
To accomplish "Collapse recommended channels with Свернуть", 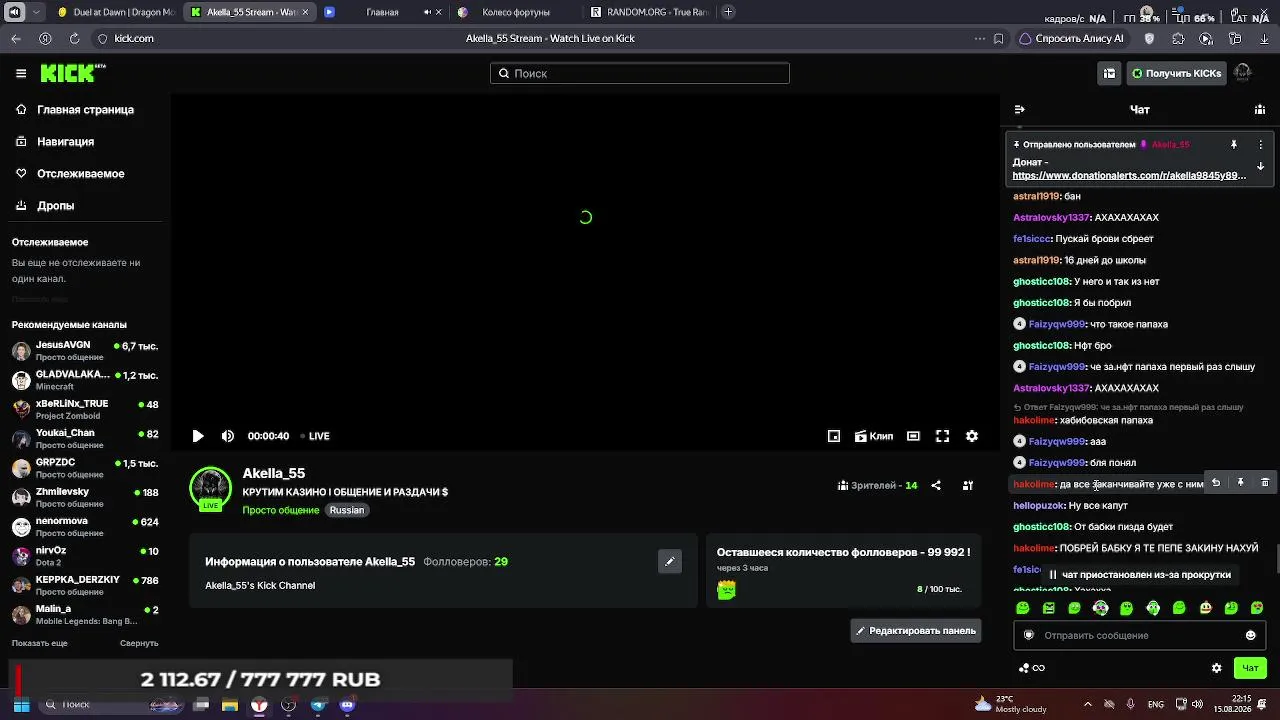I will pos(139,643).
